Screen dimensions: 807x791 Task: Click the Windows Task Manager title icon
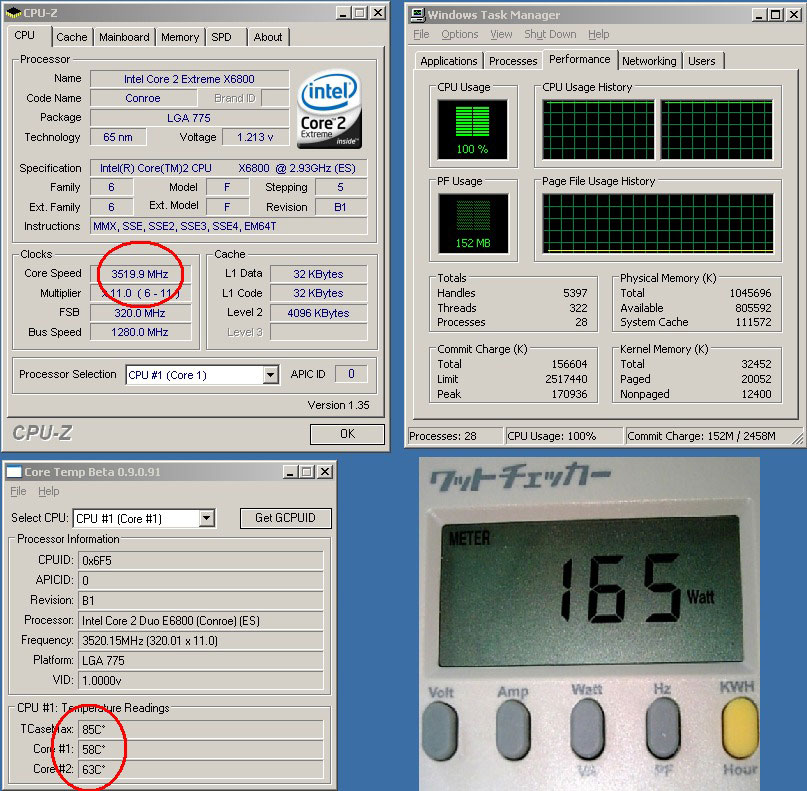tap(417, 15)
